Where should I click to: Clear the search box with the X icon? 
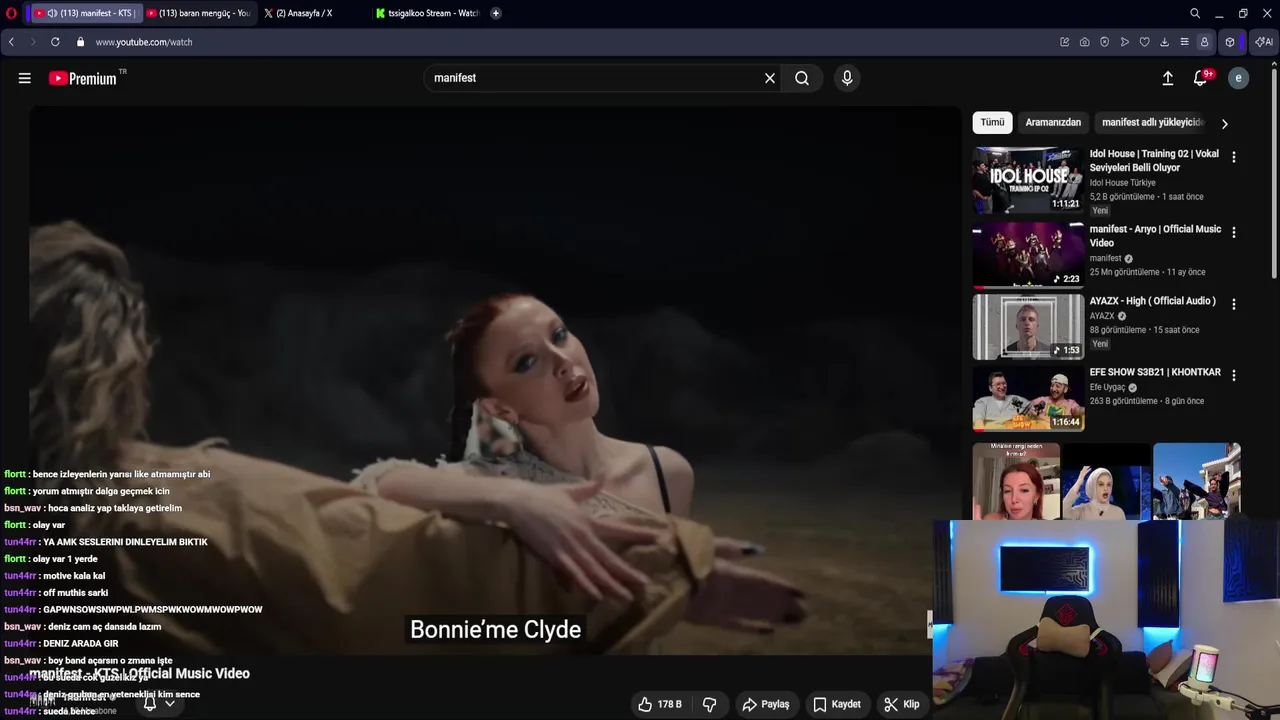[x=770, y=78]
